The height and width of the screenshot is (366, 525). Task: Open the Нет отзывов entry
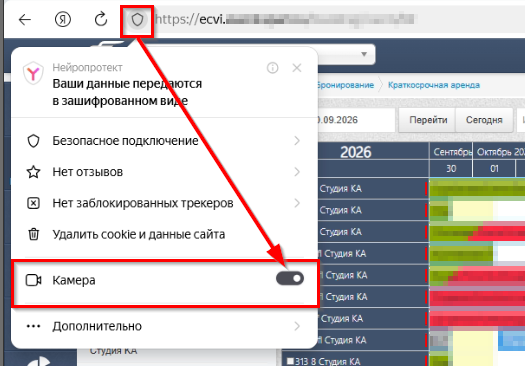[164, 172]
